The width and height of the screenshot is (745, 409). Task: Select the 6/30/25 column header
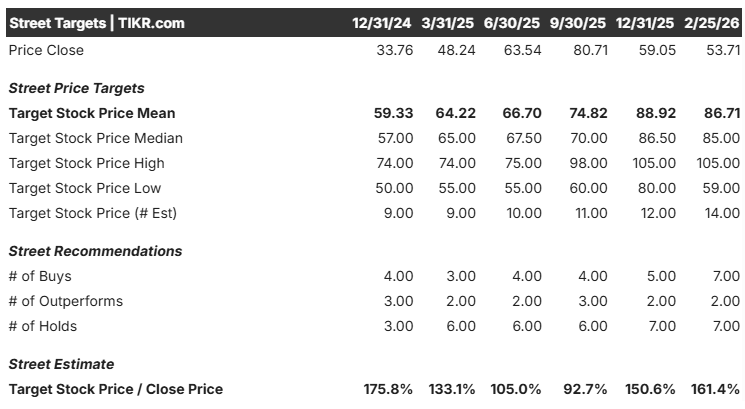click(x=512, y=23)
